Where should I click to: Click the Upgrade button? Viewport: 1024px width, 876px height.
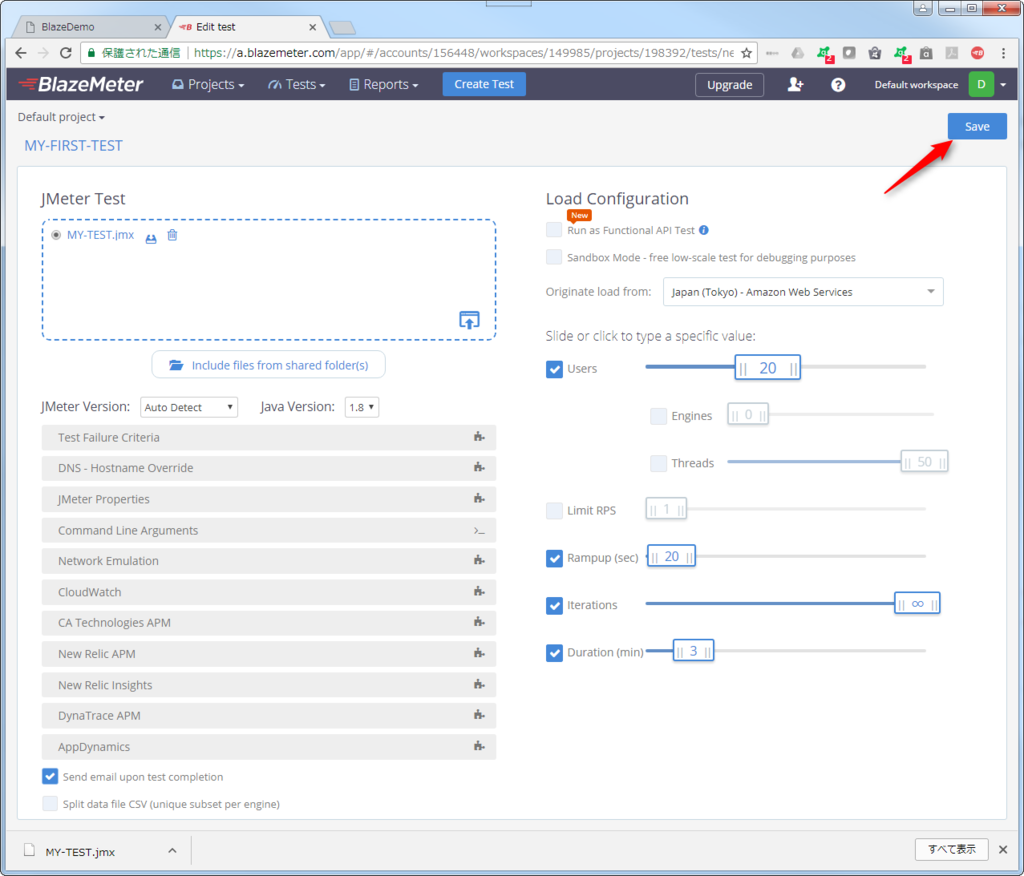(x=729, y=85)
